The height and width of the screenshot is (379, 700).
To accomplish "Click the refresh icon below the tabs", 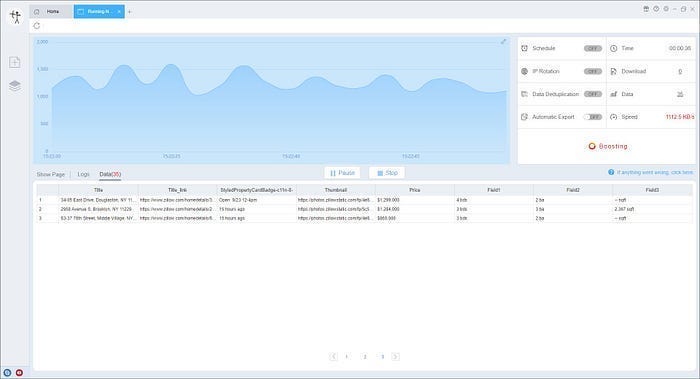I will 37,26.
